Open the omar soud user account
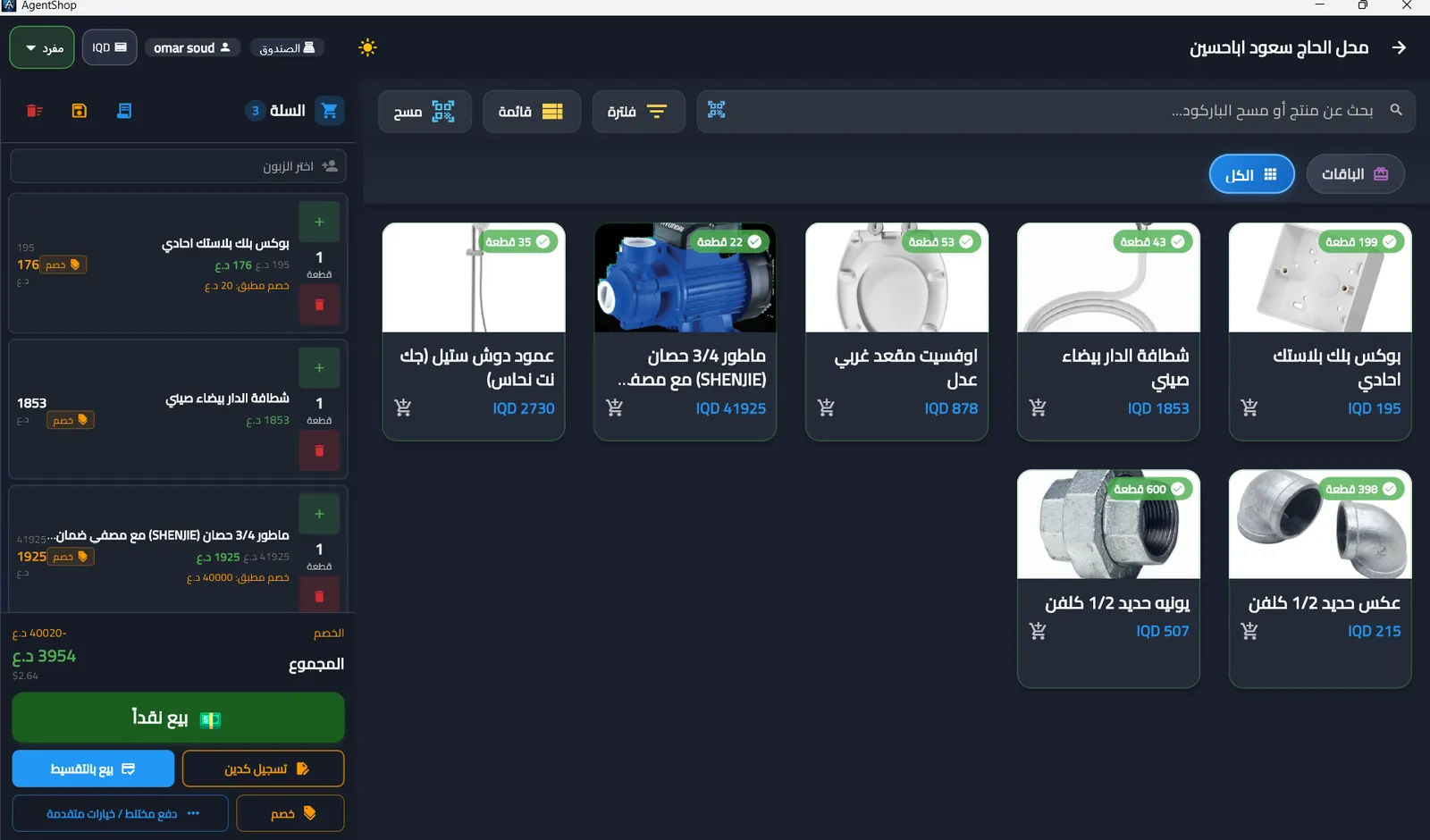 pyautogui.click(x=191, y=47)
